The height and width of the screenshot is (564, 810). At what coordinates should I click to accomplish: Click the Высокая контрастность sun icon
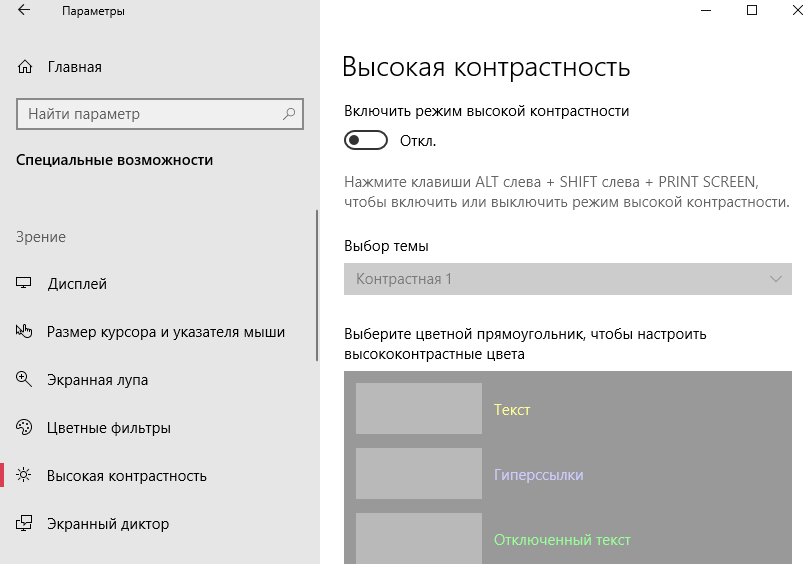pyautogui.click(x=25, y=476)
